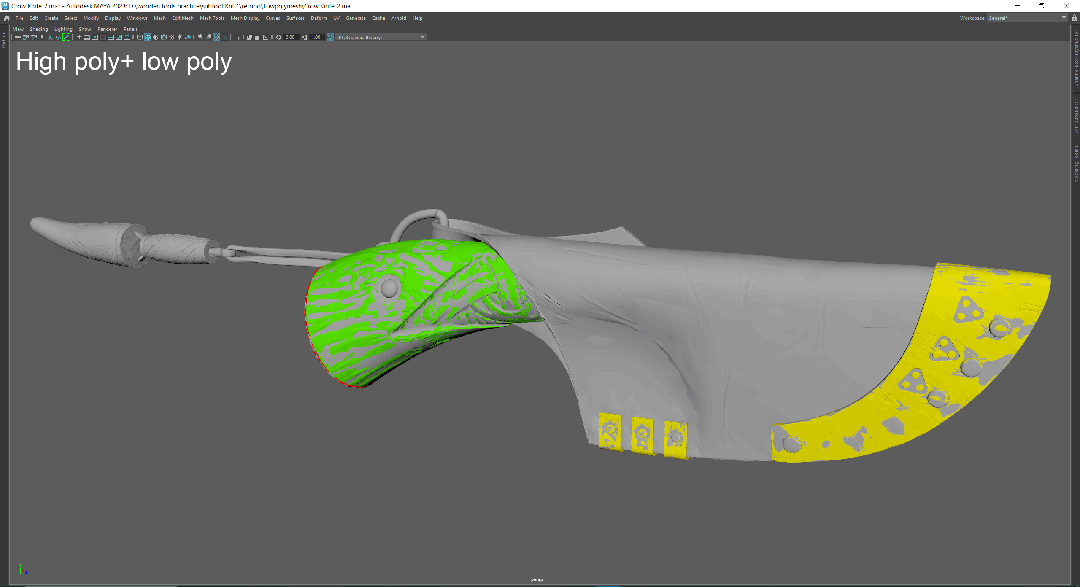The height and width of the screenshot is (587, 1080).
Task: Open the Surfaces menu
Action: (x=295, y=18)
